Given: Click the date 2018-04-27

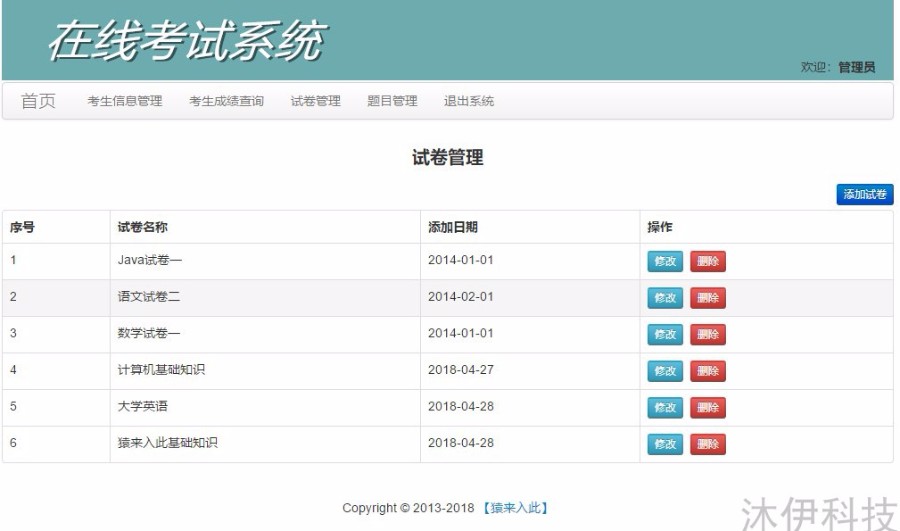Looking at the screenshot, I should [461, 370].
